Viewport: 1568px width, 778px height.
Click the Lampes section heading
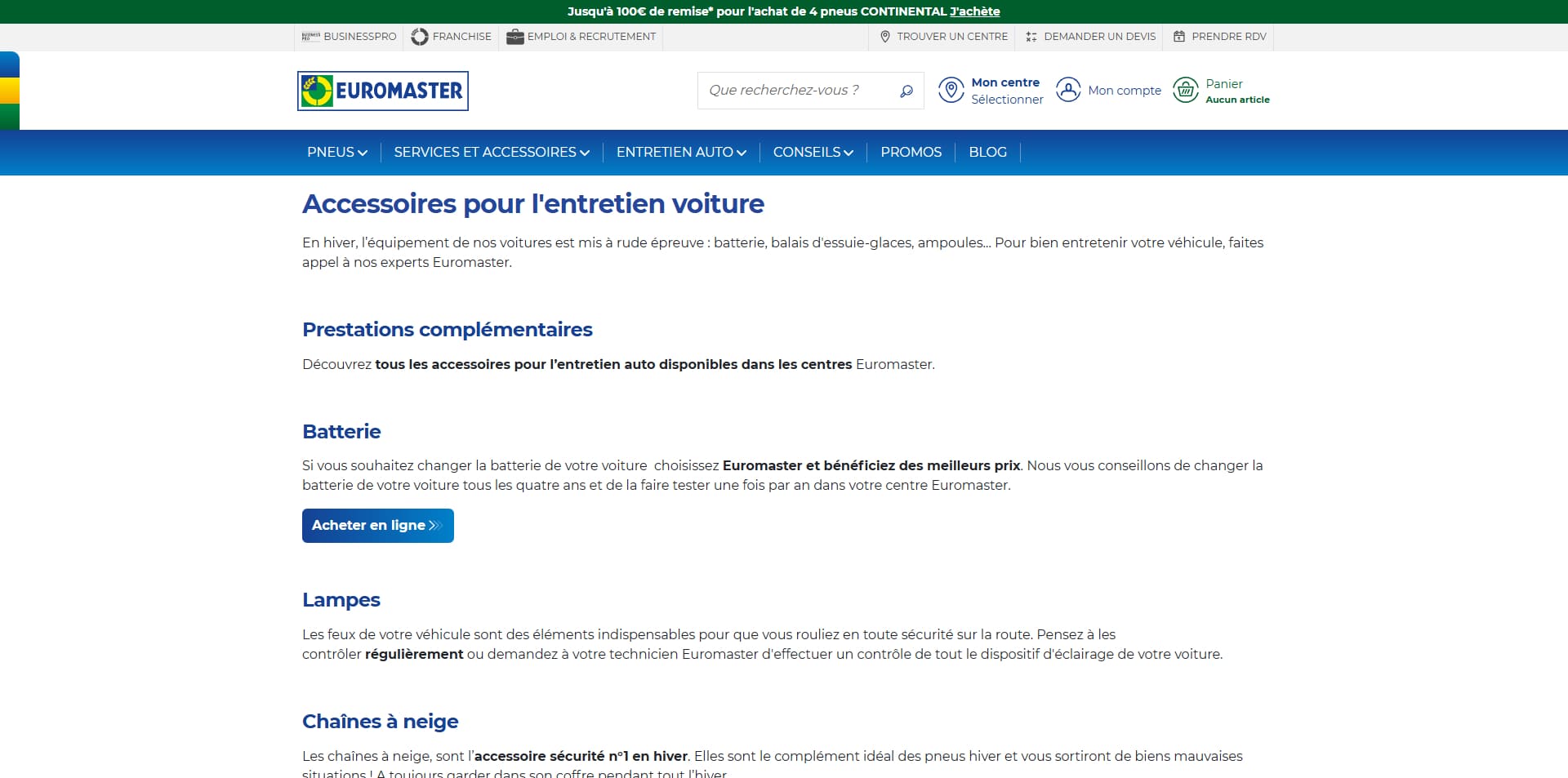[341, 600]
